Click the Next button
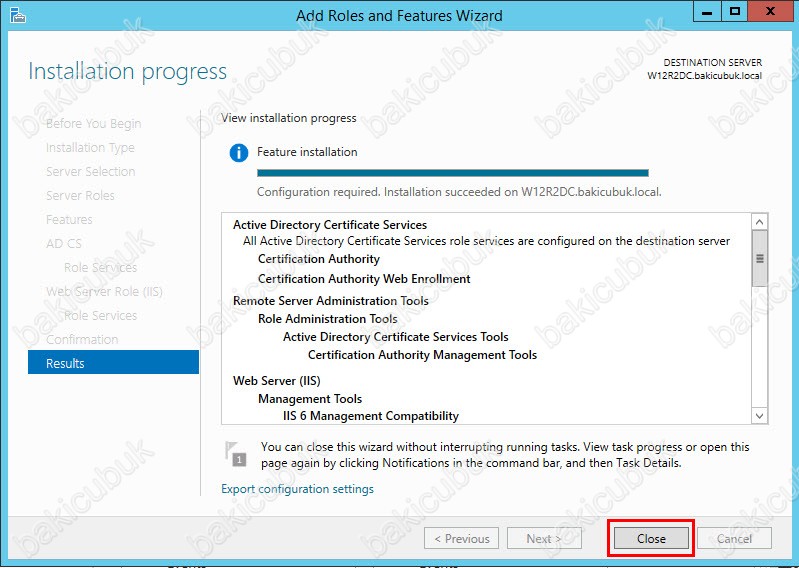Screen dimensions: 799x568 (x=544, y=538)
